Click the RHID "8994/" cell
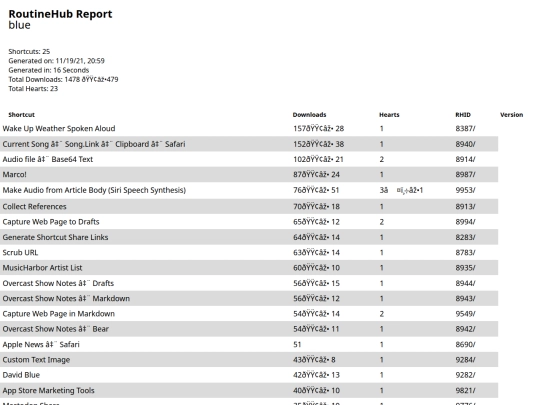The height and width of the screenshot is (405, 540). tap(465, 222)
